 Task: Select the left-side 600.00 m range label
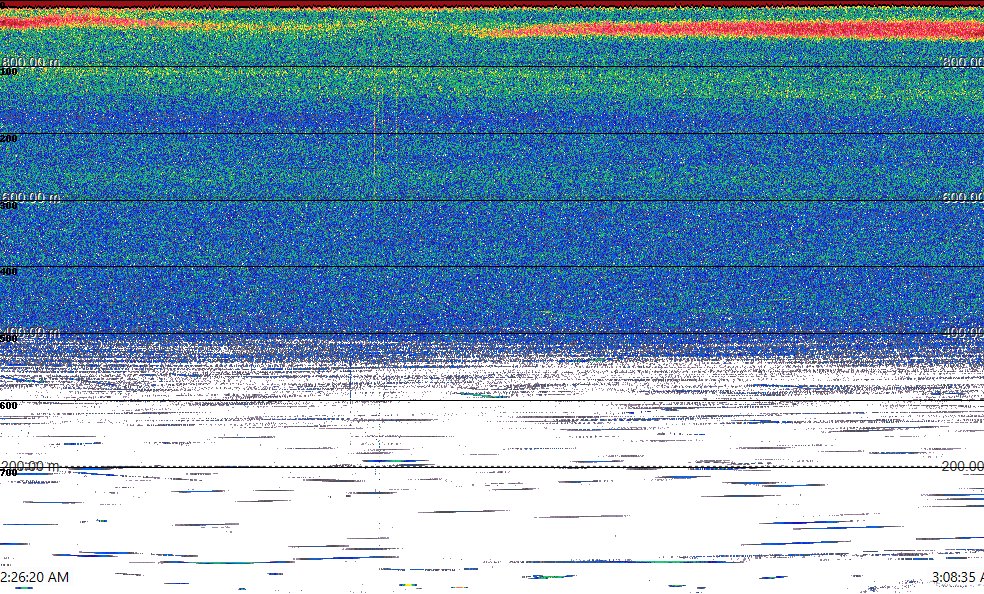tap(31, 197)
